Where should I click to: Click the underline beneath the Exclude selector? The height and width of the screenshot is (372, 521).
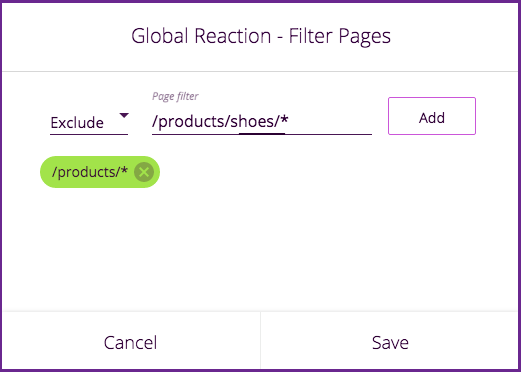(89, 134)
